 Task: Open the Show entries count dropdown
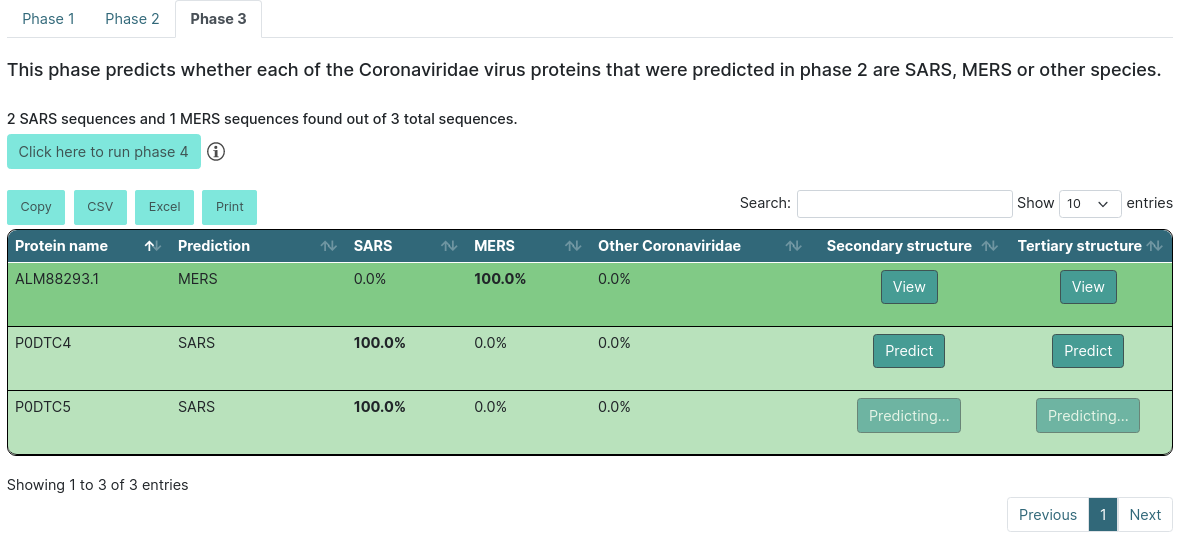[x=1090, y=204]
